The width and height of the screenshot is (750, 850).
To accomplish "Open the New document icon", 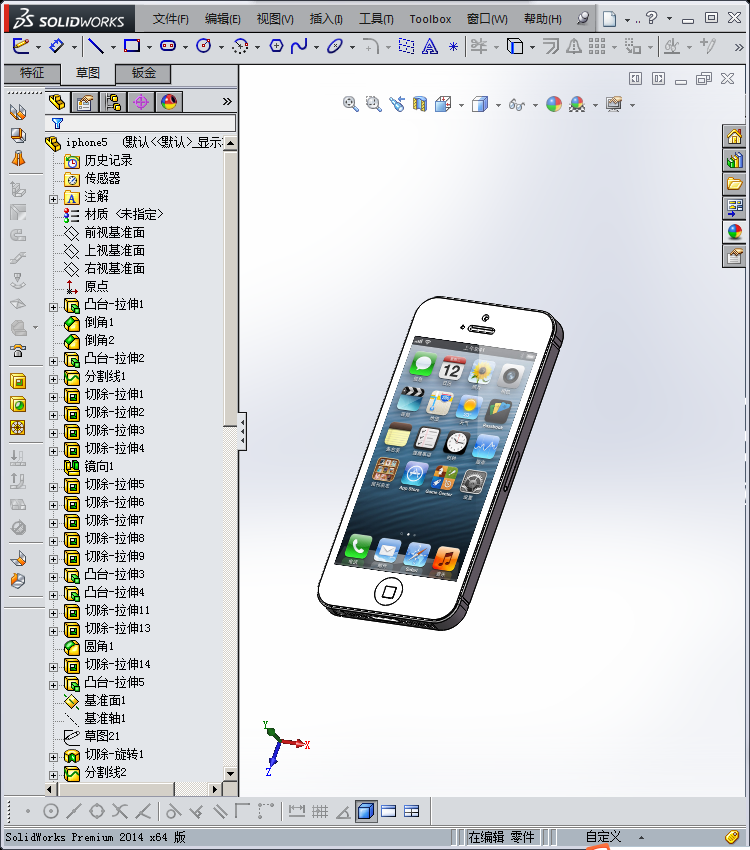I will 610,19.
